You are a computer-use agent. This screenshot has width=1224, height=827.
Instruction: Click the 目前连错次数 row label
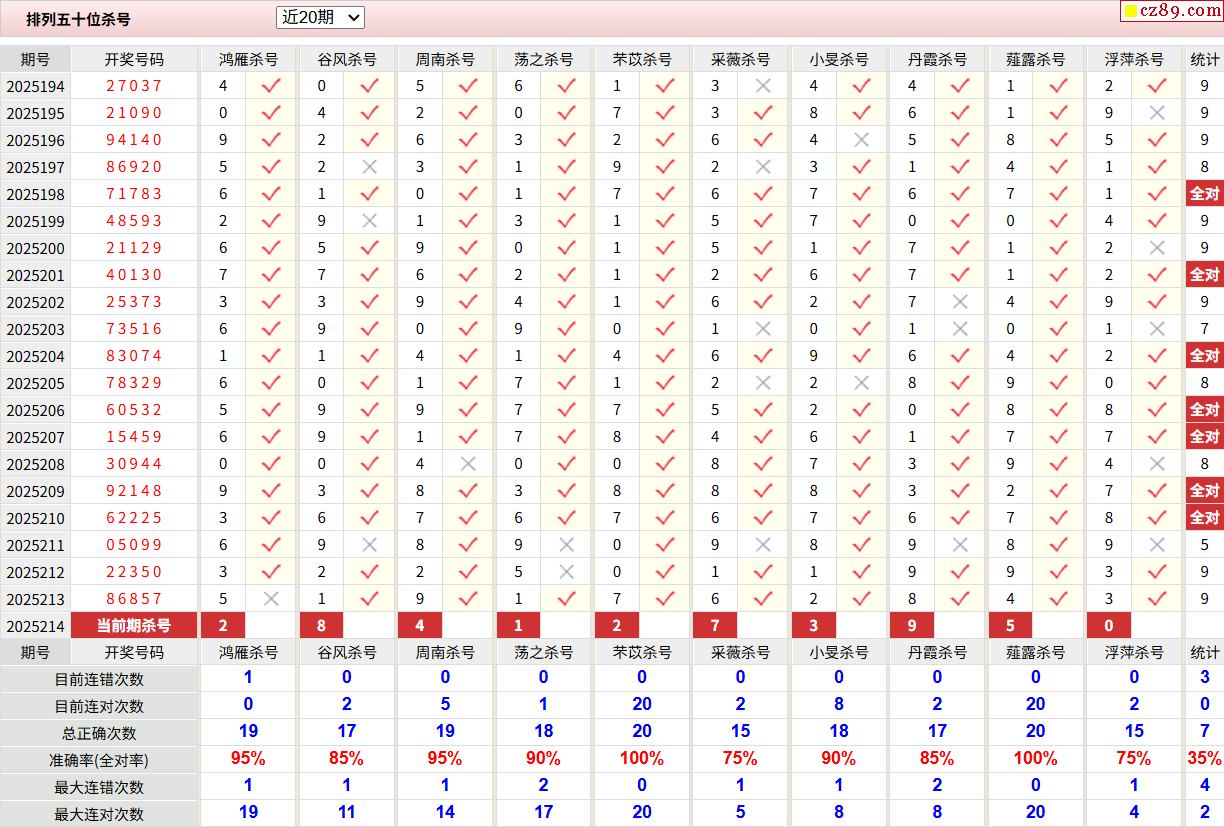(x=99, y=679)
